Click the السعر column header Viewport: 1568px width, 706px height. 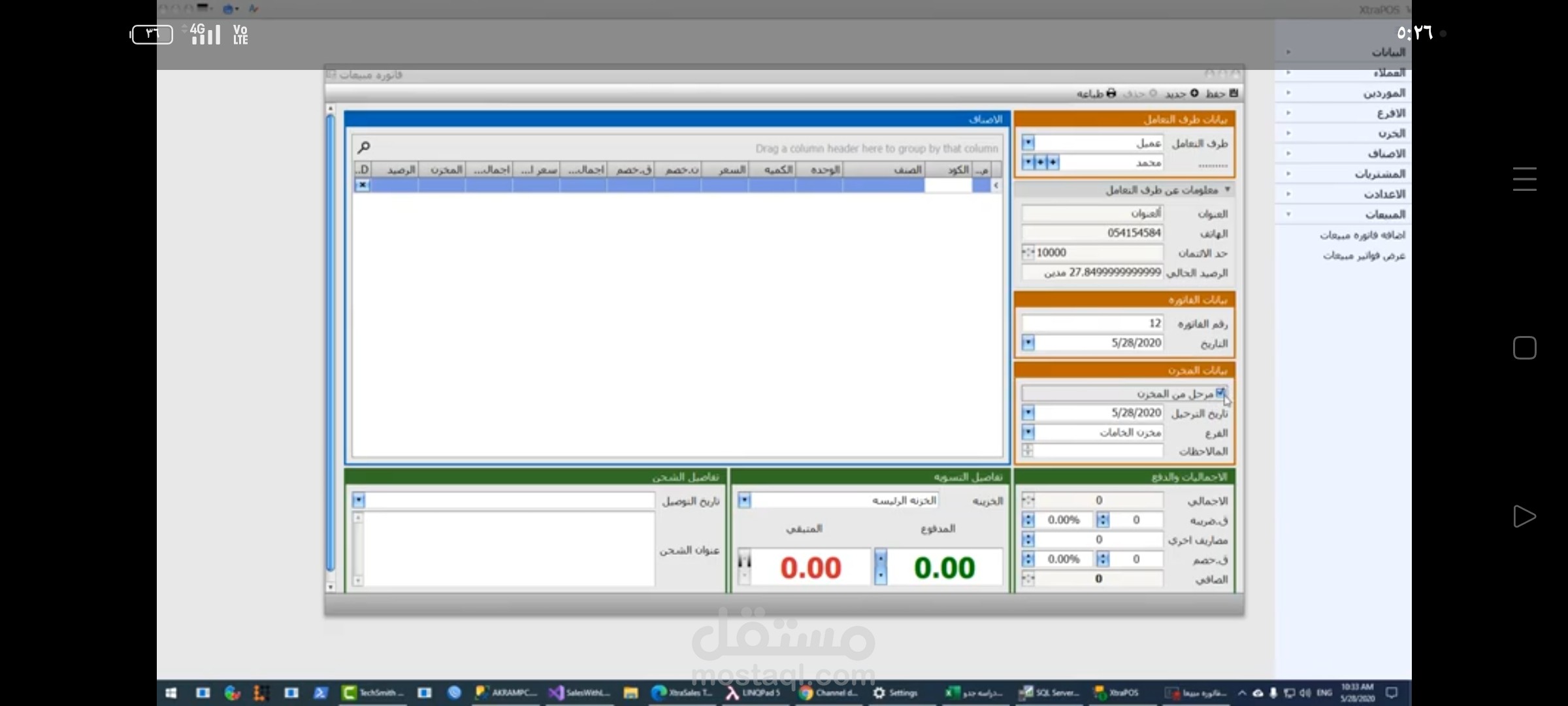(725, 170)
